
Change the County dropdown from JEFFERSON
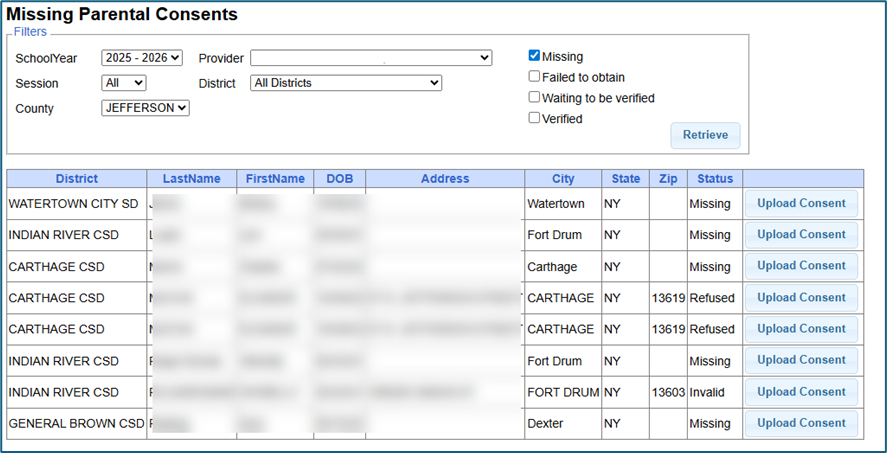coord(145,108)
